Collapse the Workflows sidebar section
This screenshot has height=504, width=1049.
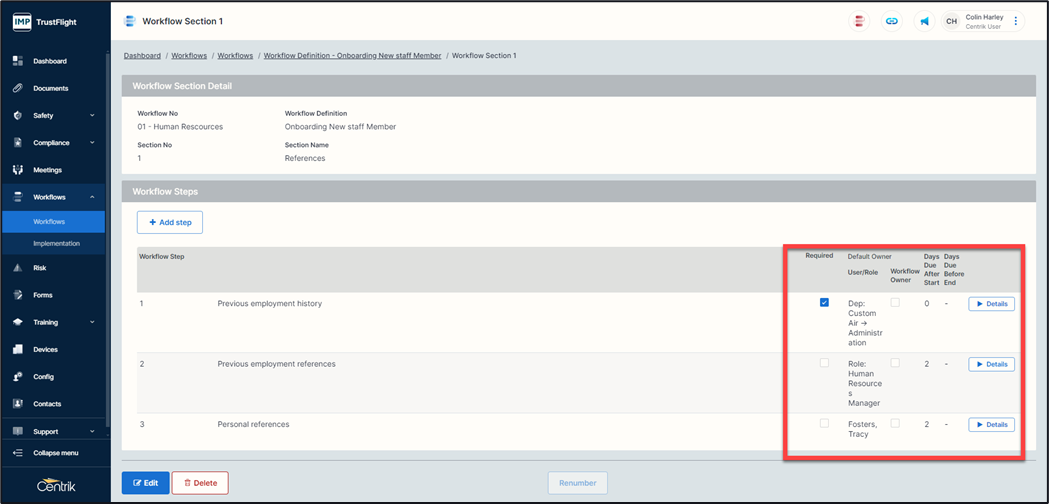click(92, 197)
